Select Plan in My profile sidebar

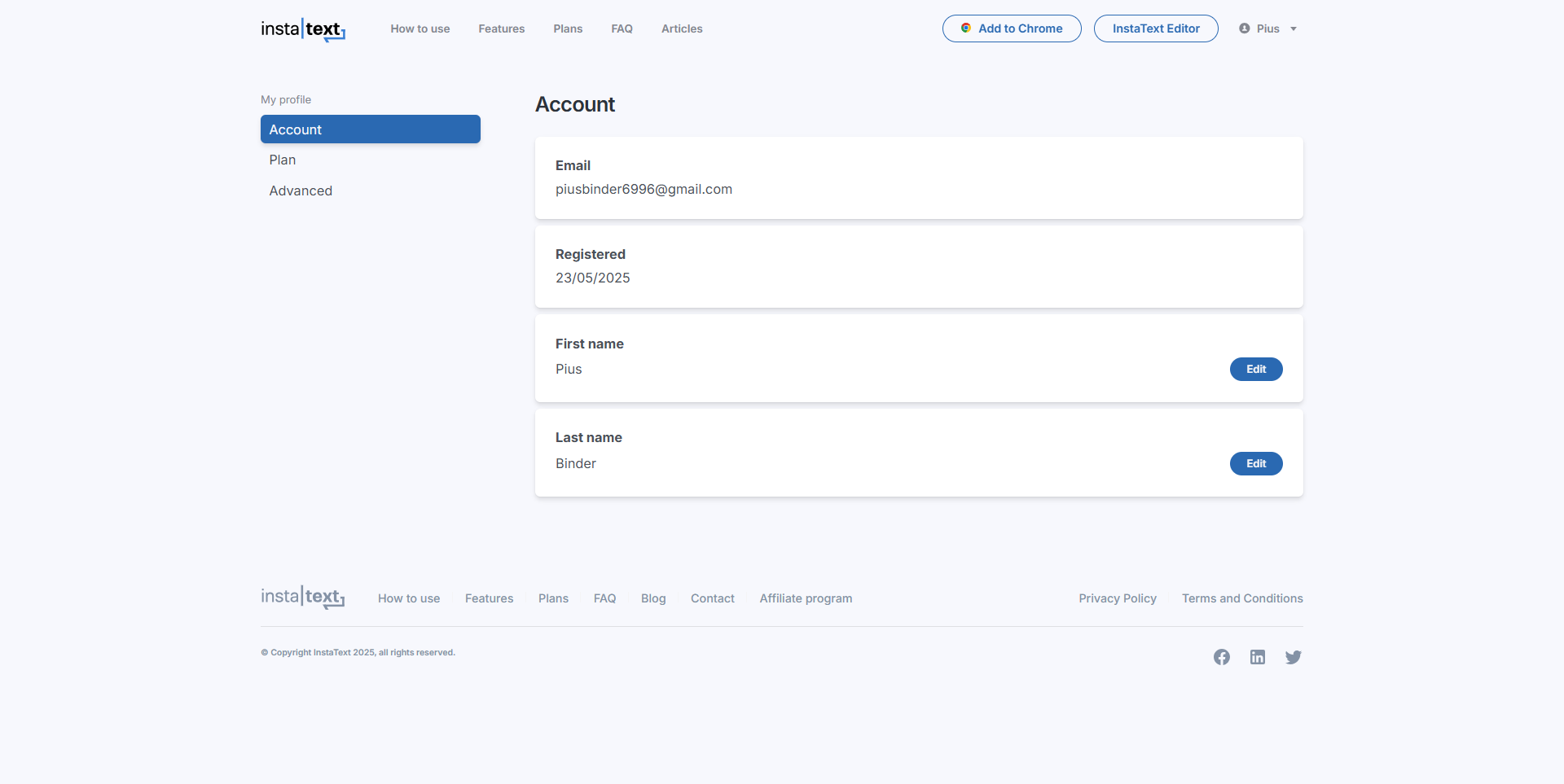point(283,160)
